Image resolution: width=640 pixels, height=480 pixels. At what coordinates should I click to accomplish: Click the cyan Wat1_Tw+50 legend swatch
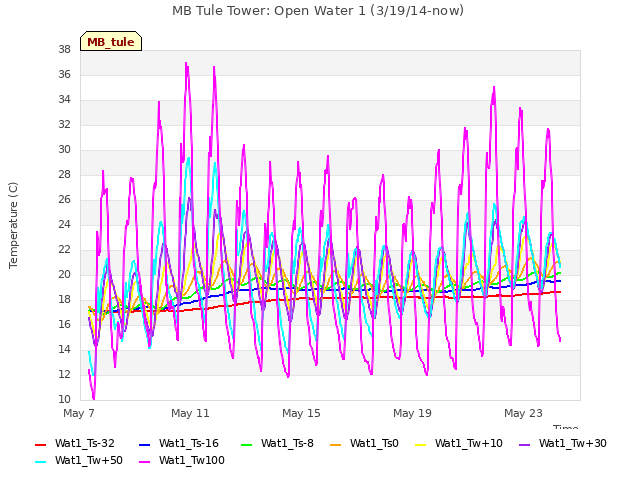click(41, 462)
